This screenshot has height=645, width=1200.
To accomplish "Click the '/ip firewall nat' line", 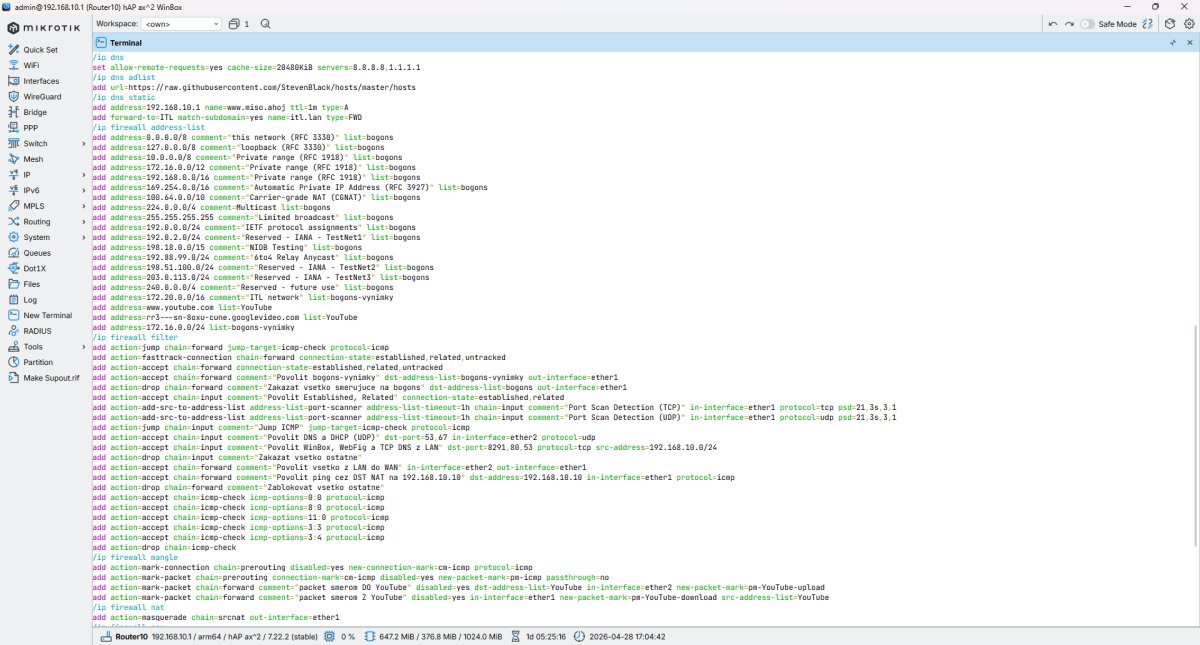I will point(129,608).
